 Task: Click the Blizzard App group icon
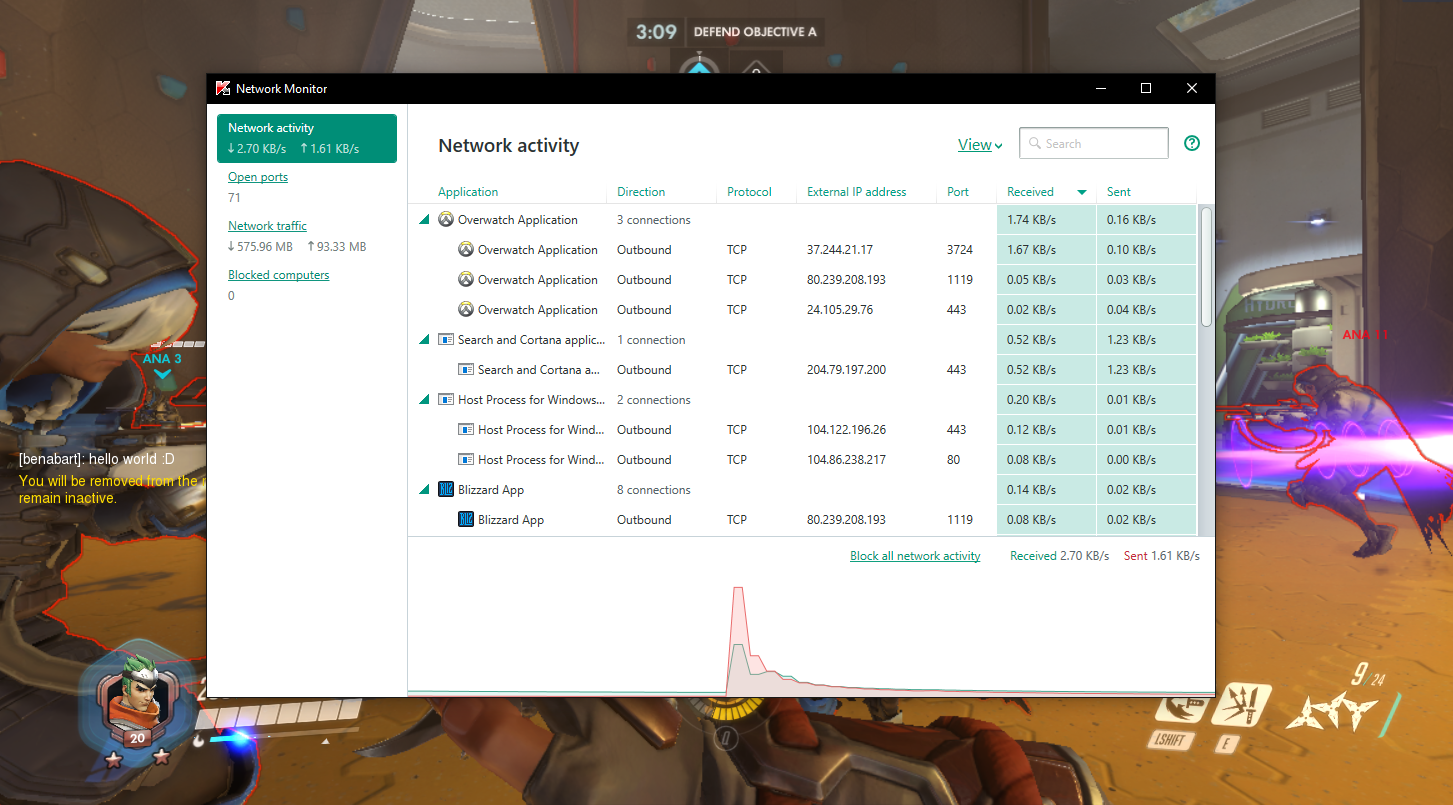click(x=446, y=490)
